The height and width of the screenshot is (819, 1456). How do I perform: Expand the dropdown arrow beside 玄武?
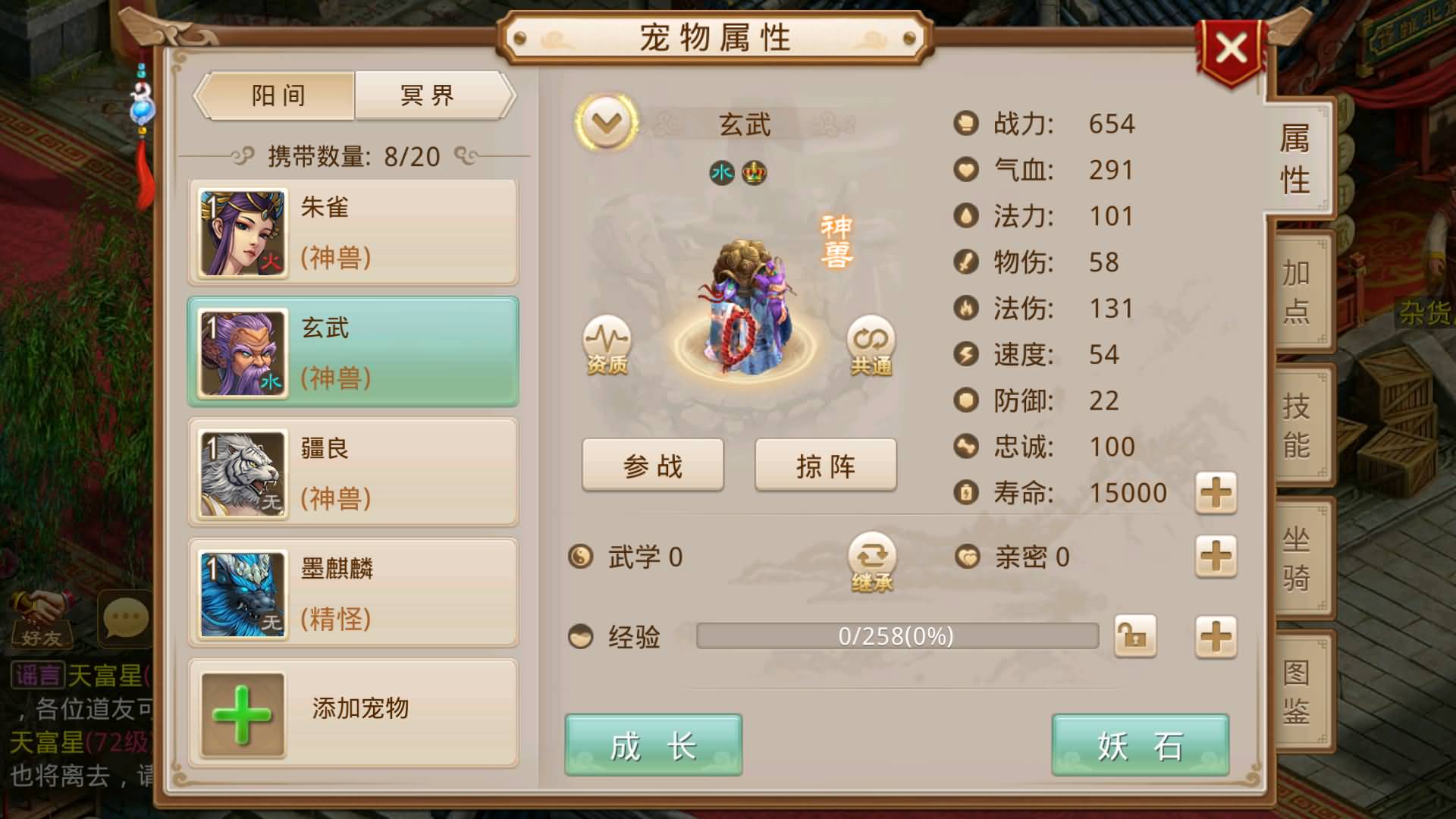tap(607, 123)
